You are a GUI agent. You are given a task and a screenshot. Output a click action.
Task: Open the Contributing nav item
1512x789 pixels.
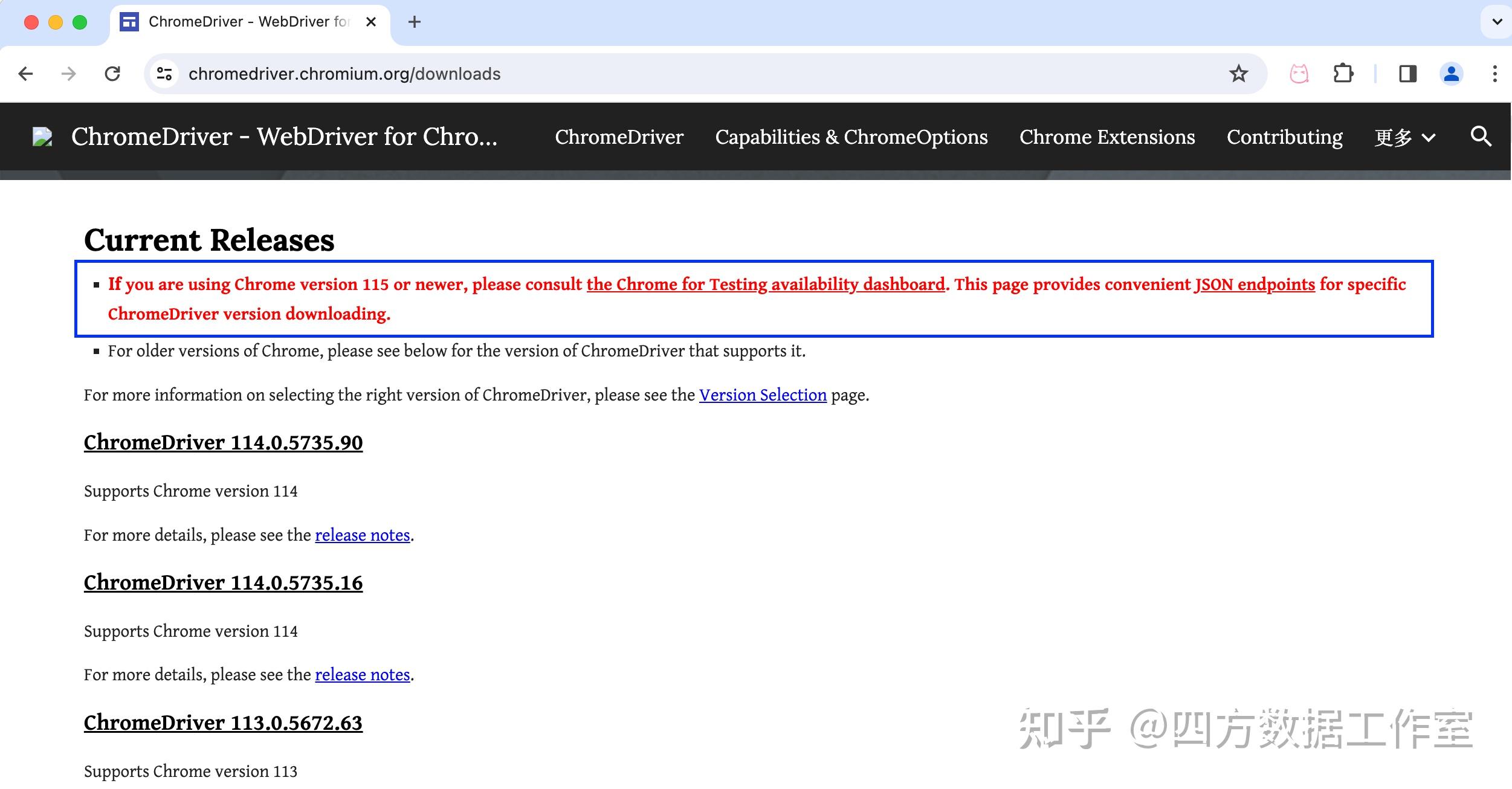(1284, 137)
